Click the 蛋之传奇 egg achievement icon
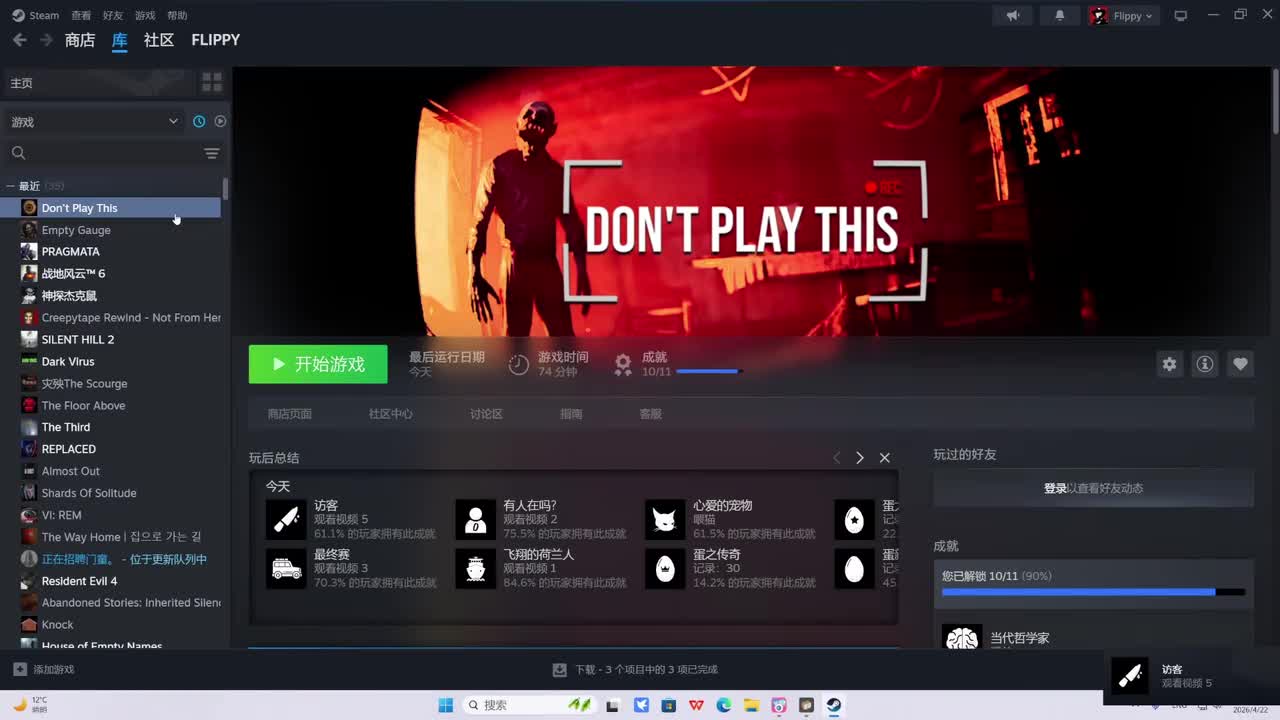Screen dimensions: 1280x720 (x=665, y=569)
